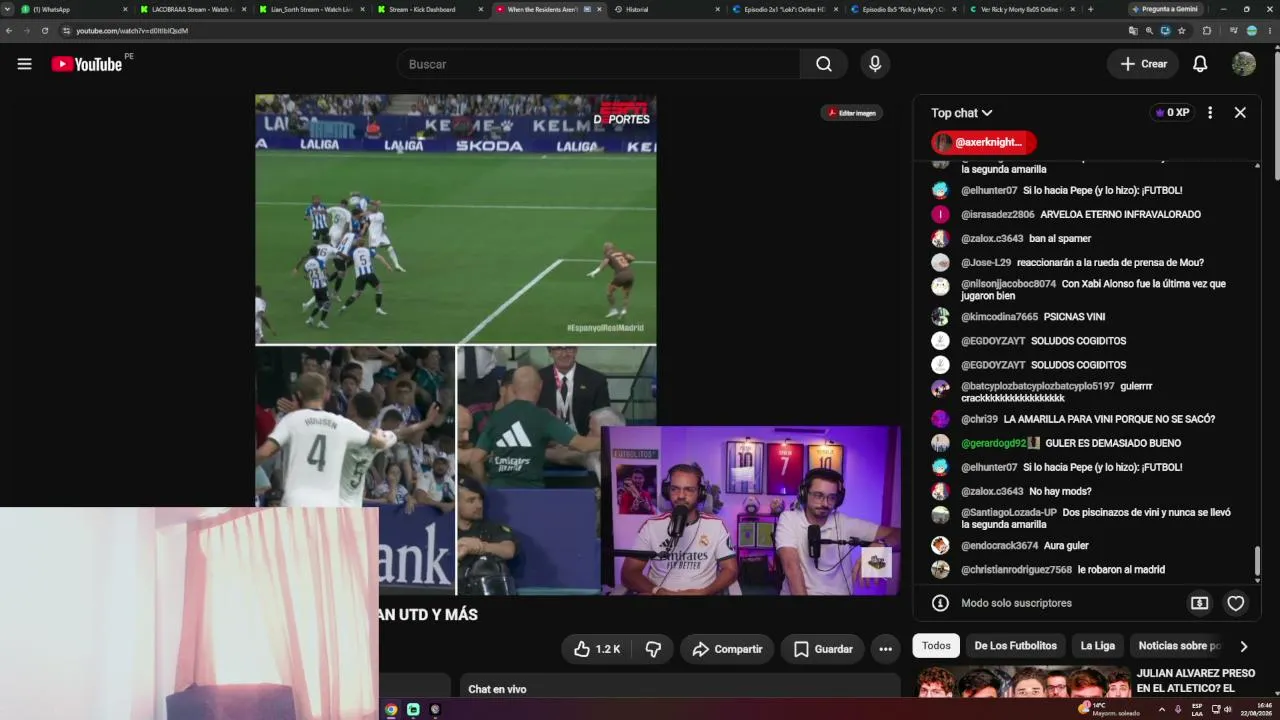Click chat user @endocrack3674
1280x720 pixels.
1000,546
